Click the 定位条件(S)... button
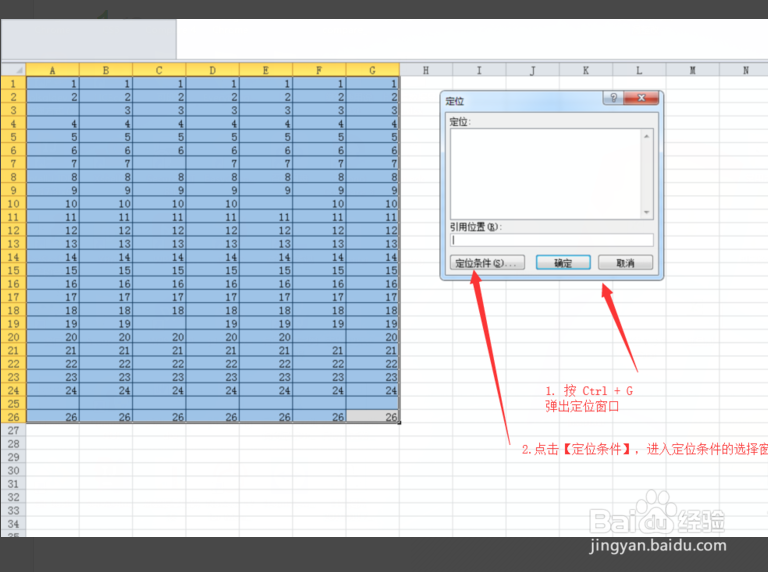The height and width of the screenshot is (572, 768). click(487, 263)
